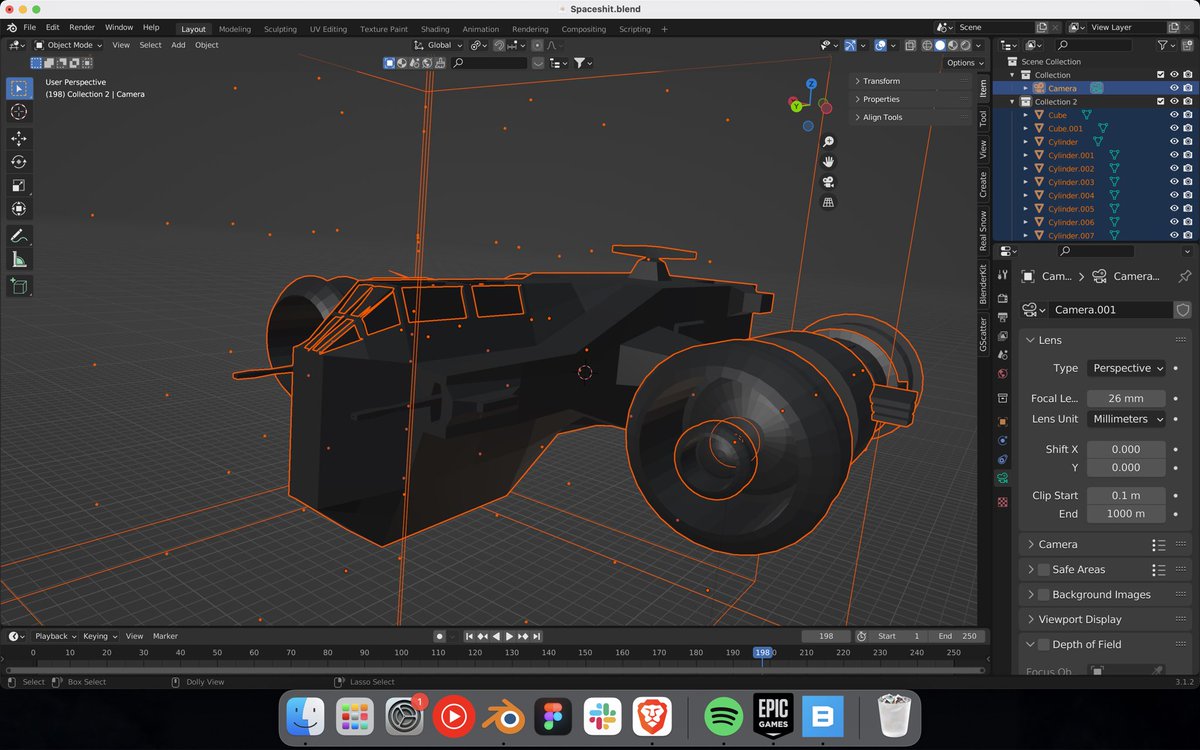
Task: Select the Select Box tool
Action: pos(19,88)
